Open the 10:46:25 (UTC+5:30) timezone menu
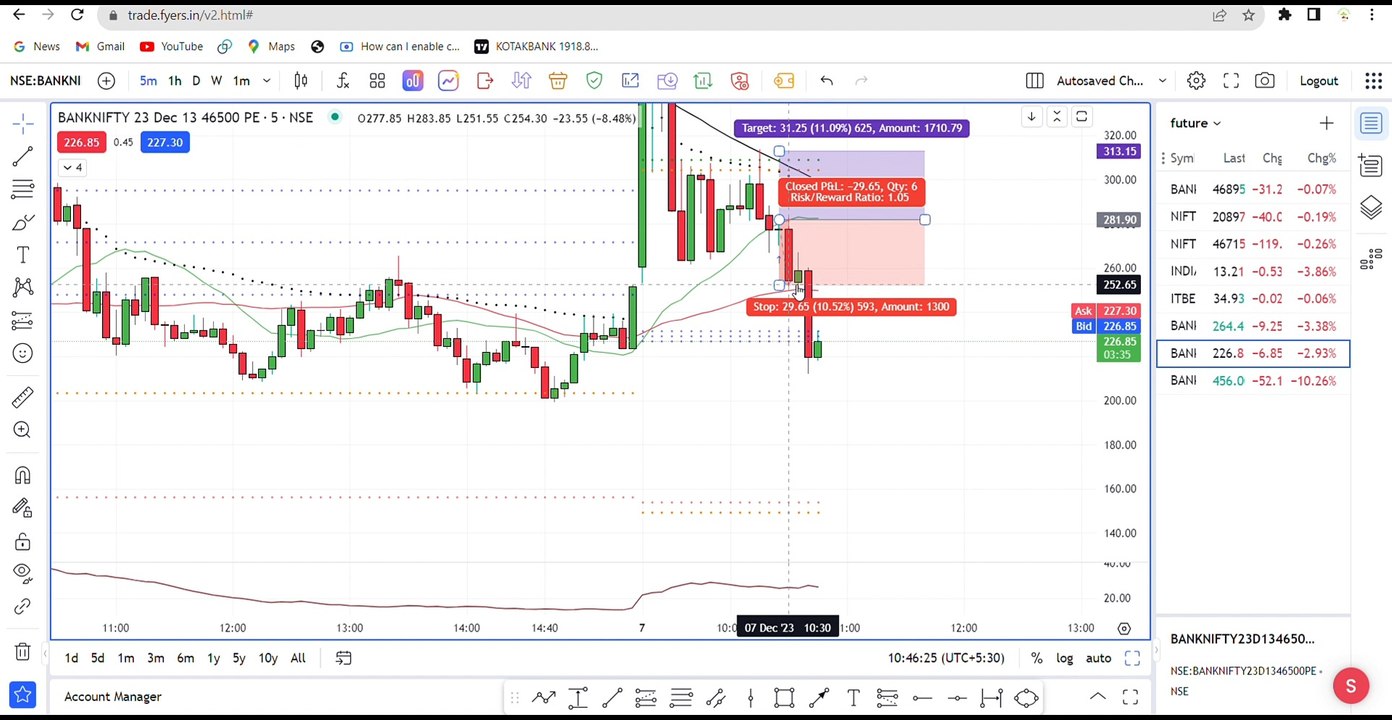Image resolution: width=1392 pixels, height=720 pixels. (x=946, y=658)
